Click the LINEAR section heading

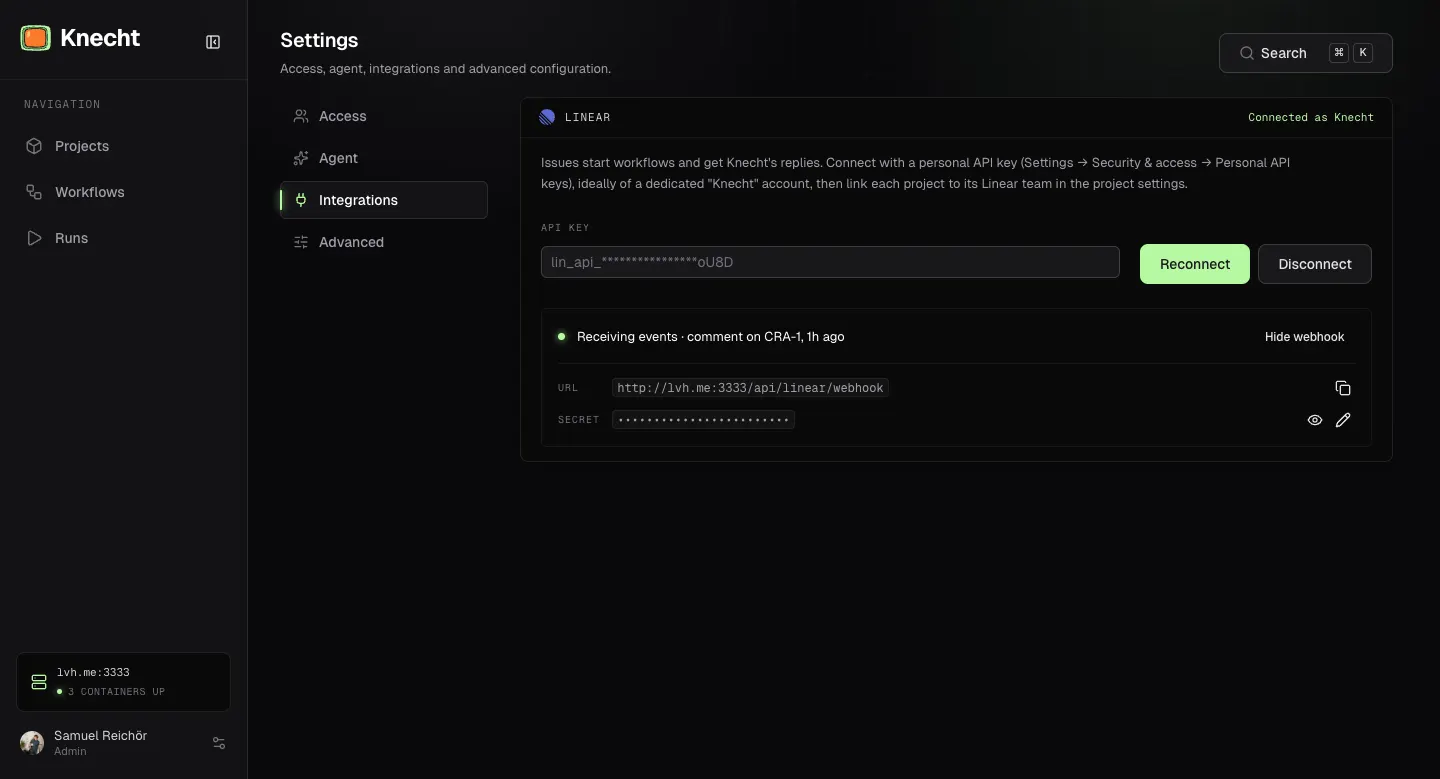click(x=587, y=117)
